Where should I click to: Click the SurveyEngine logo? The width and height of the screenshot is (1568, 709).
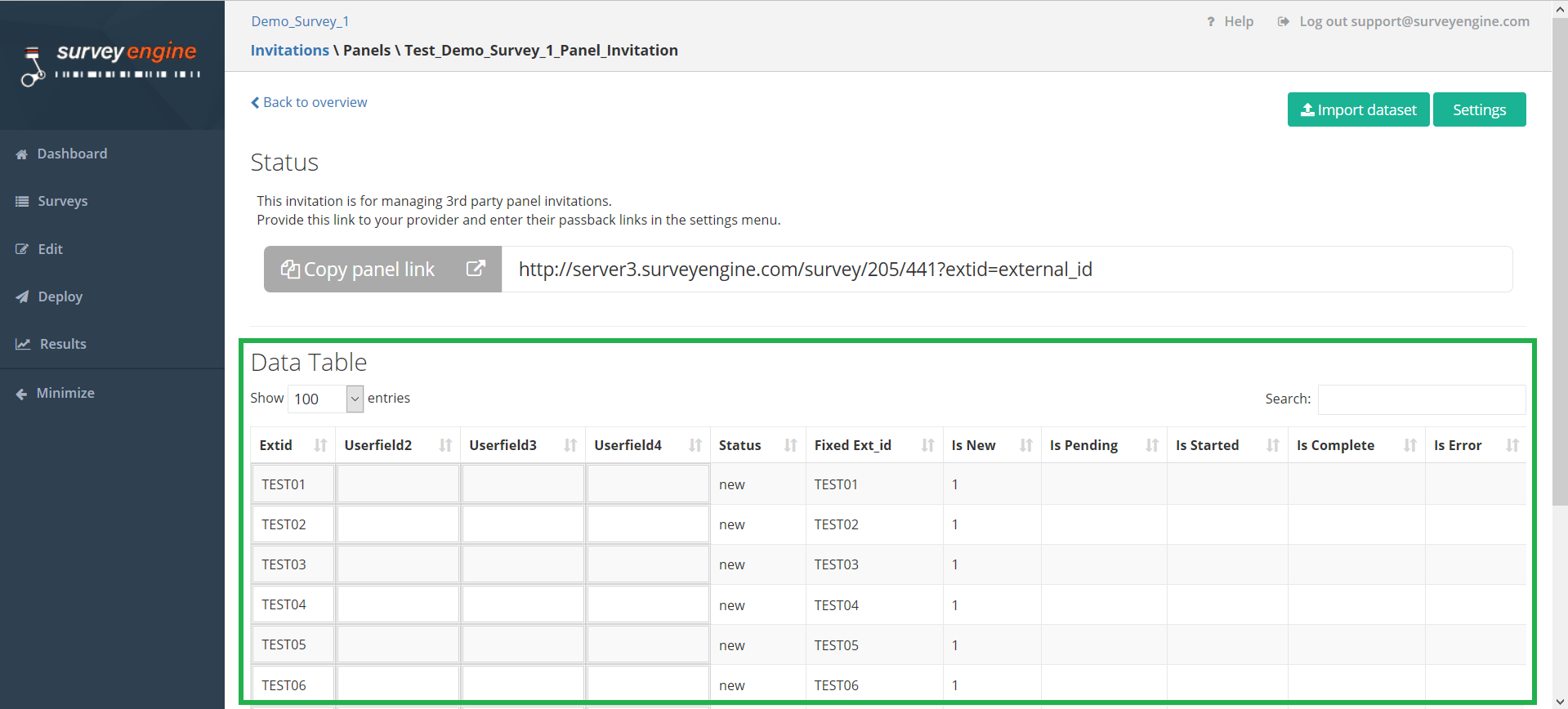pyautogui.click(x=112, y=64)
